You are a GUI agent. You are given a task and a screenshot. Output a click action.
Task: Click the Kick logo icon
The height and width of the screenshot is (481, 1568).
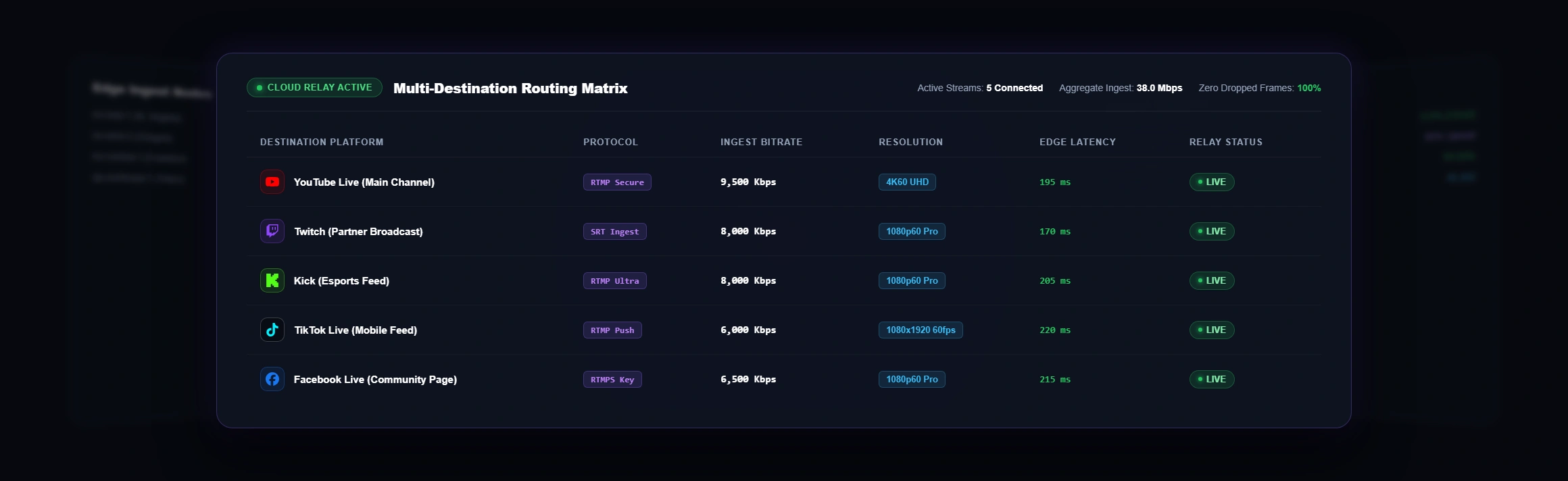(272, 280)
